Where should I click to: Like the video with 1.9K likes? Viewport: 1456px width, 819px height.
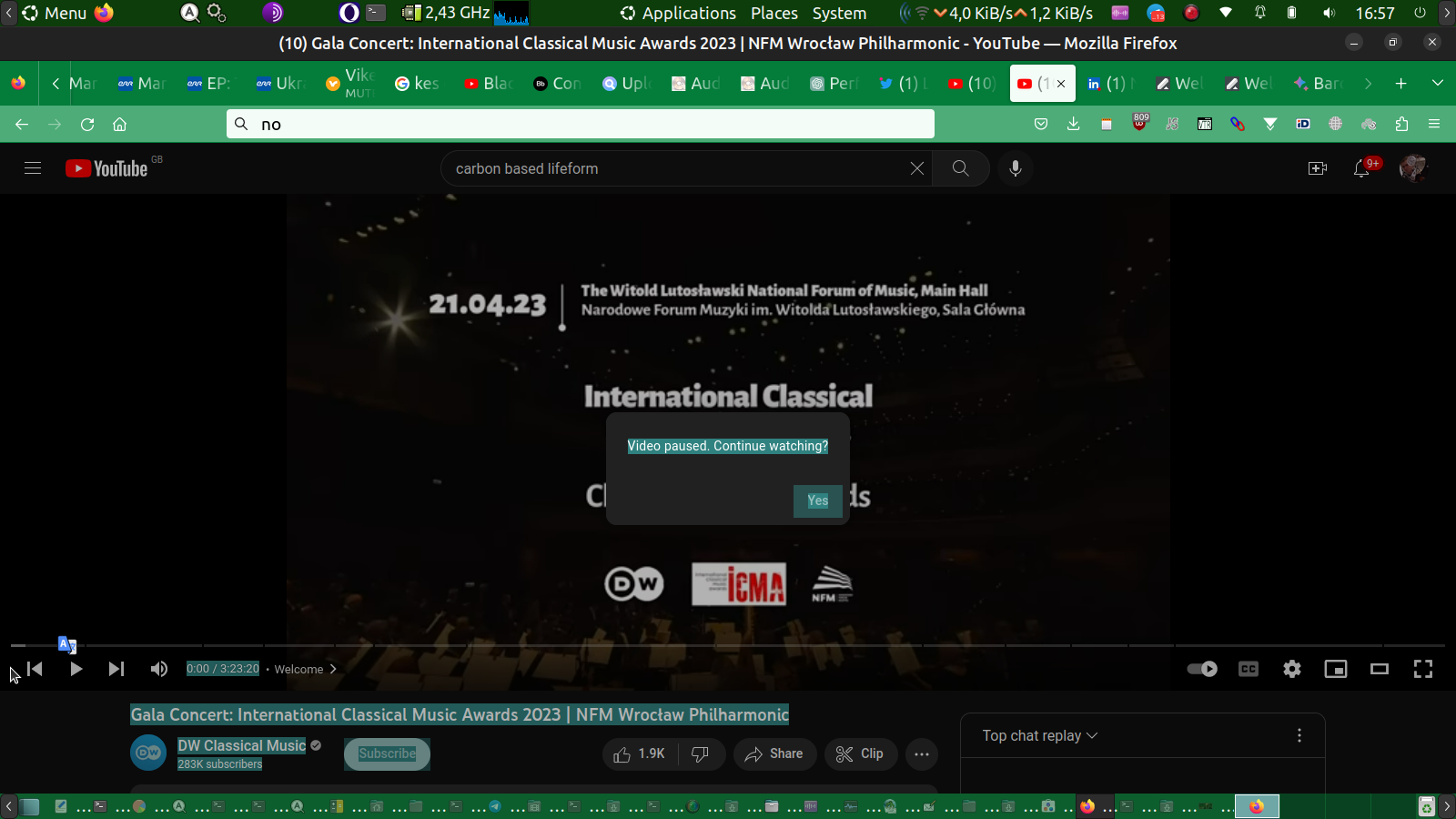[640, 753]
